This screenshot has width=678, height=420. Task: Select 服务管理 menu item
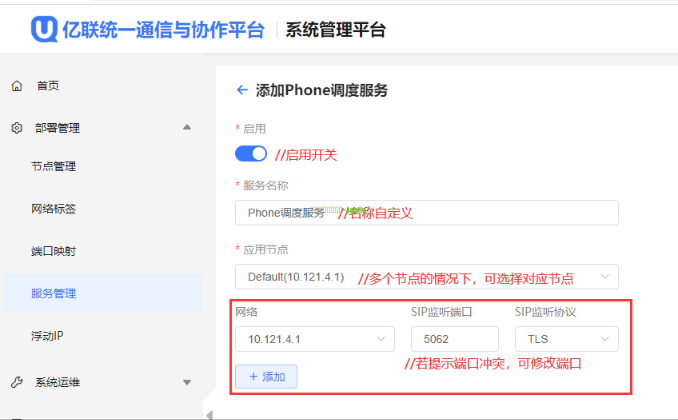click(x=53, y=293)
